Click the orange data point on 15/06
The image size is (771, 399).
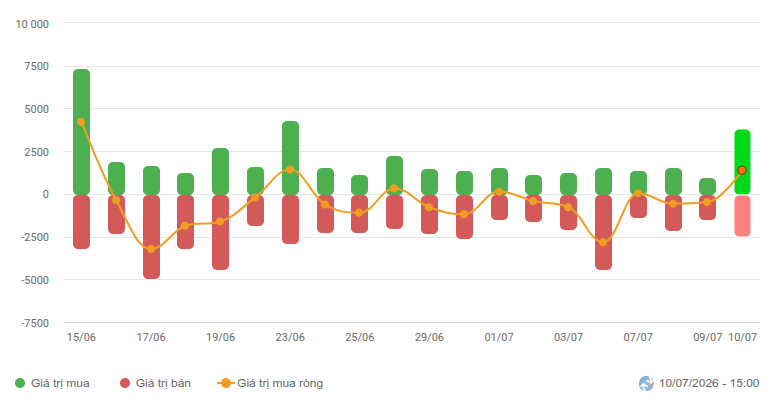[x=81, y=122]
